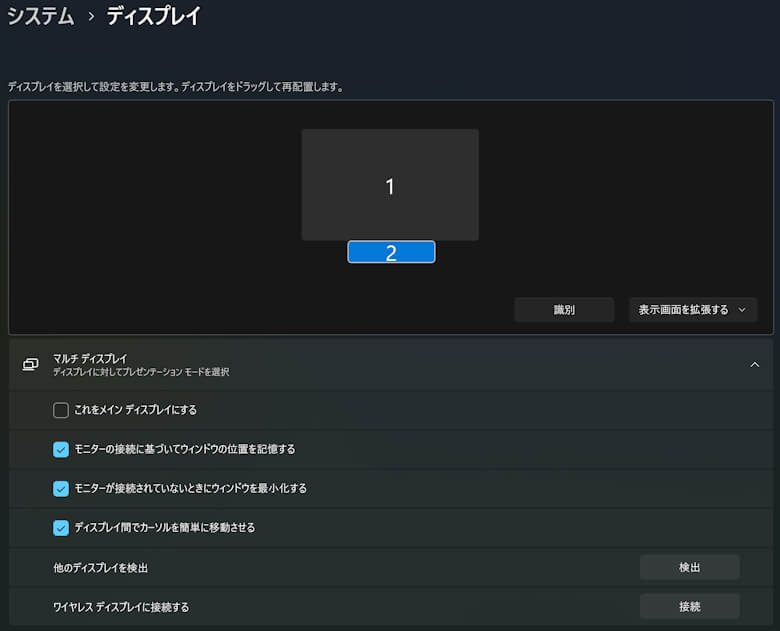780x631 pixels.
Task: Click the ワイヤレス ディスプレイに接続する row label
Action: (121, 607)
